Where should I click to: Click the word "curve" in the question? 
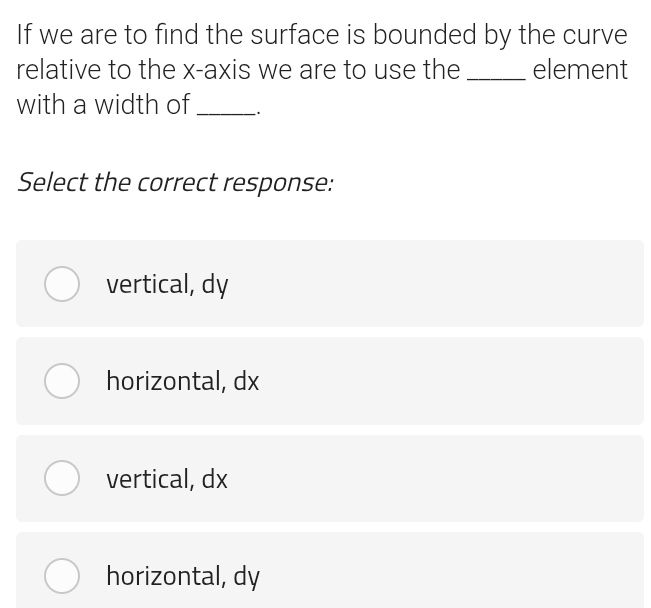click(x=594, y=35)
